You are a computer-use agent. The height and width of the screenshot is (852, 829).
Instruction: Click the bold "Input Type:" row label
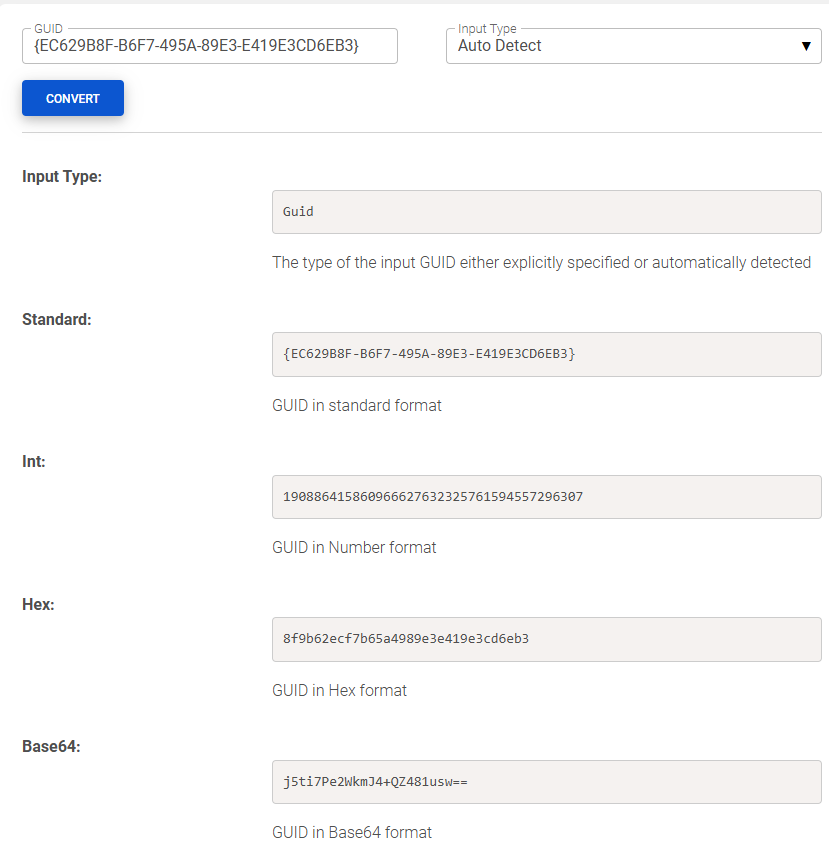tap(62, 177)
